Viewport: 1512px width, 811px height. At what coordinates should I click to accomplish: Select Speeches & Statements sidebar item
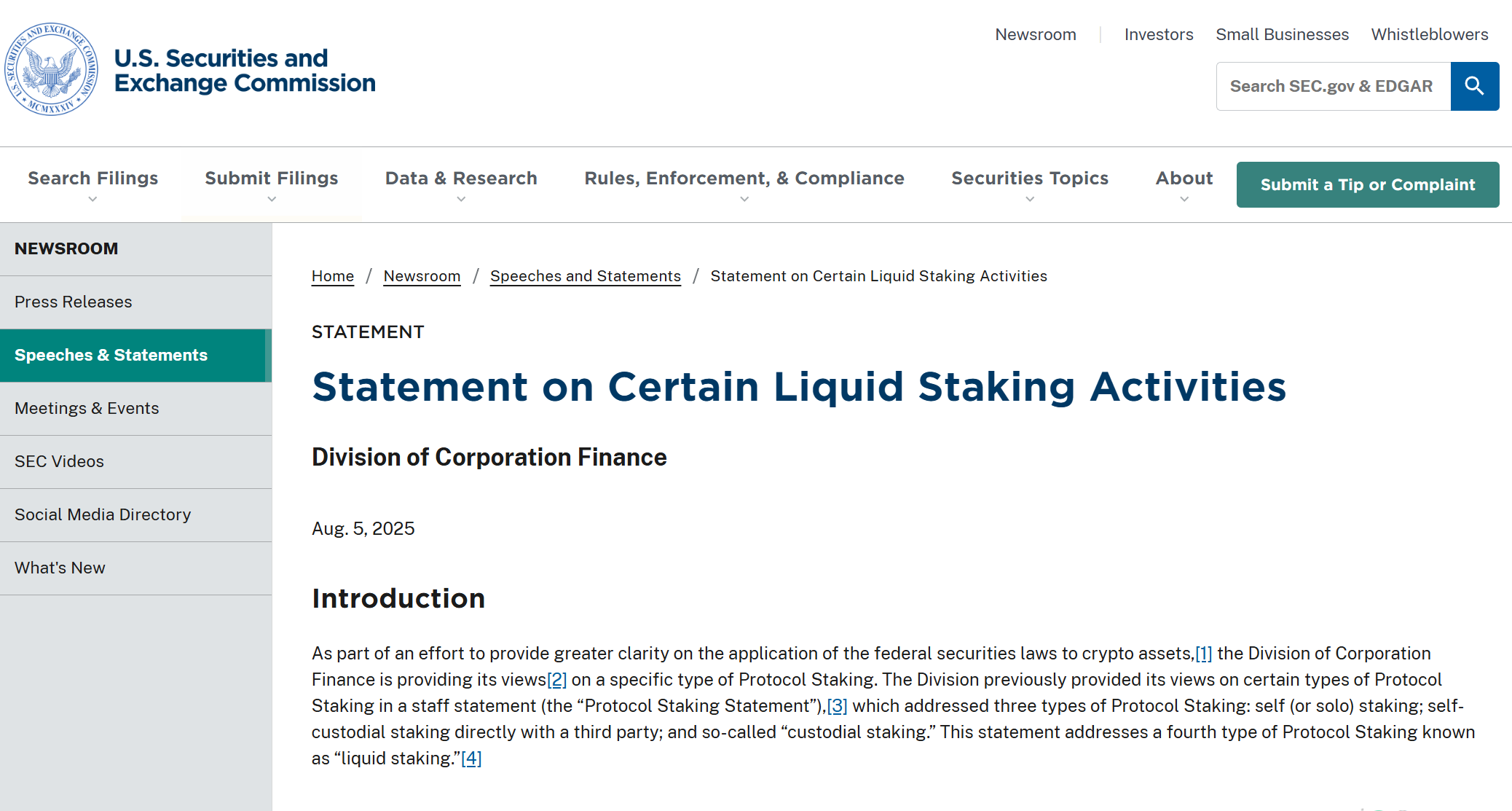click(135, 355)
